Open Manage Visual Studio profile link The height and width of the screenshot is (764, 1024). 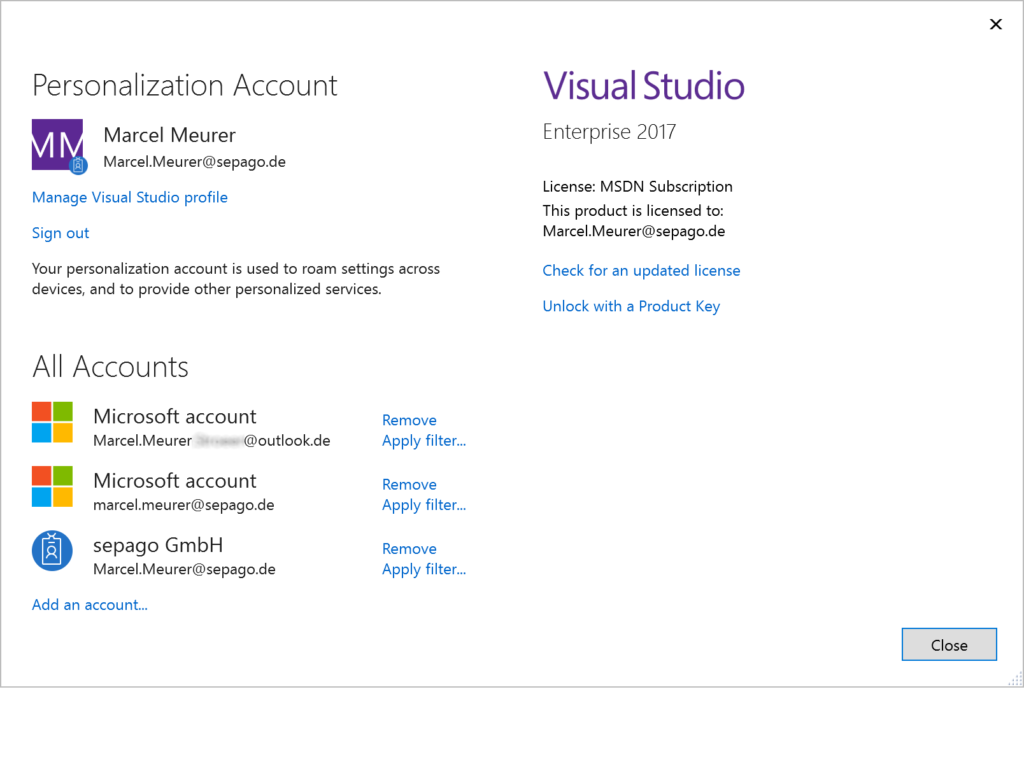pyautogui.click(x=130, y=197)
